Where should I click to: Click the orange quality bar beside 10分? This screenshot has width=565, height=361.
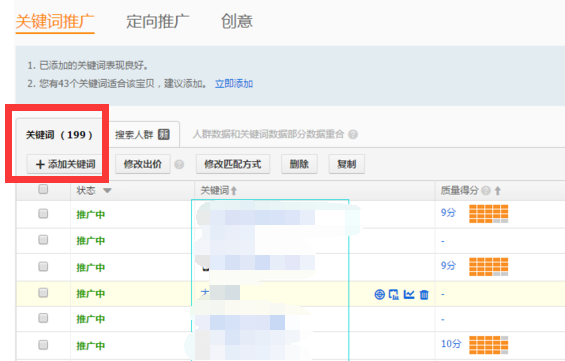(x=489, y=345)
